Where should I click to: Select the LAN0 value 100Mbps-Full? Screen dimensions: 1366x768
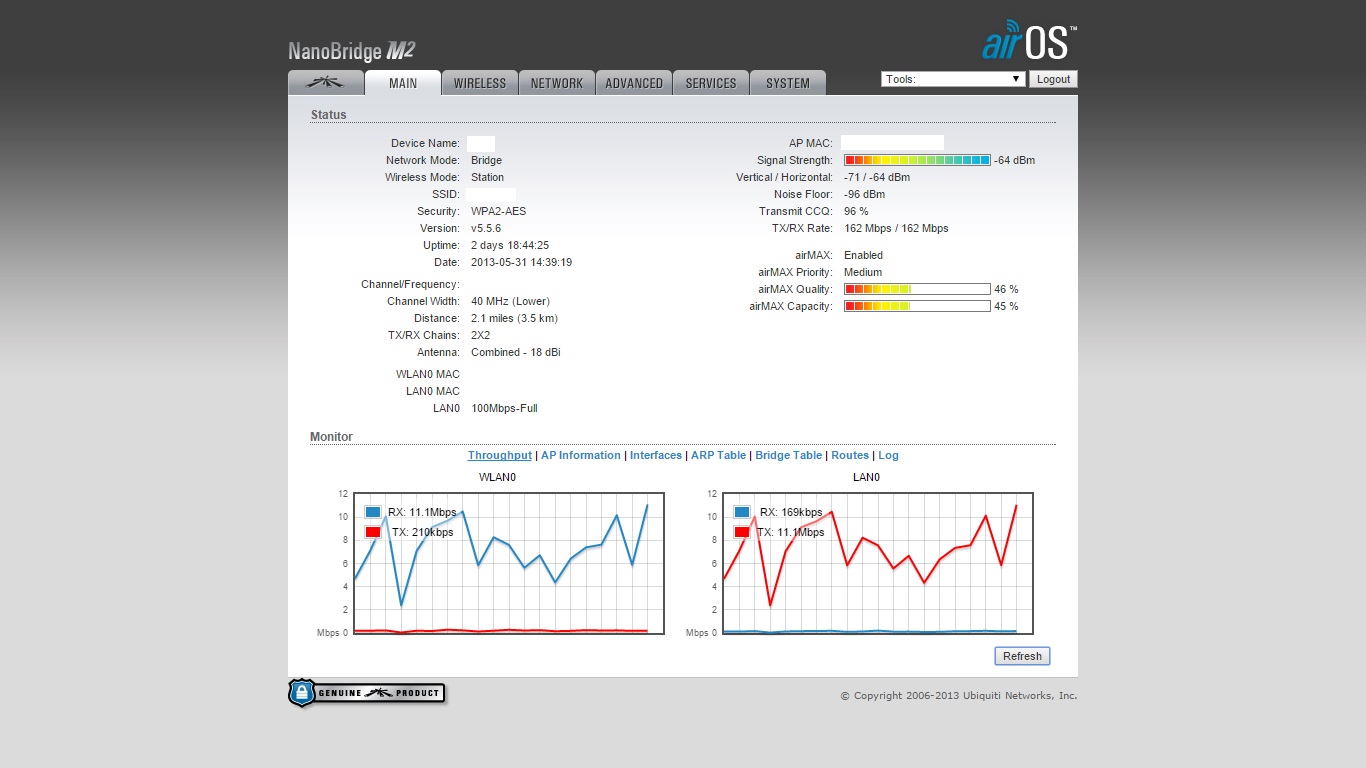point(504,408)
